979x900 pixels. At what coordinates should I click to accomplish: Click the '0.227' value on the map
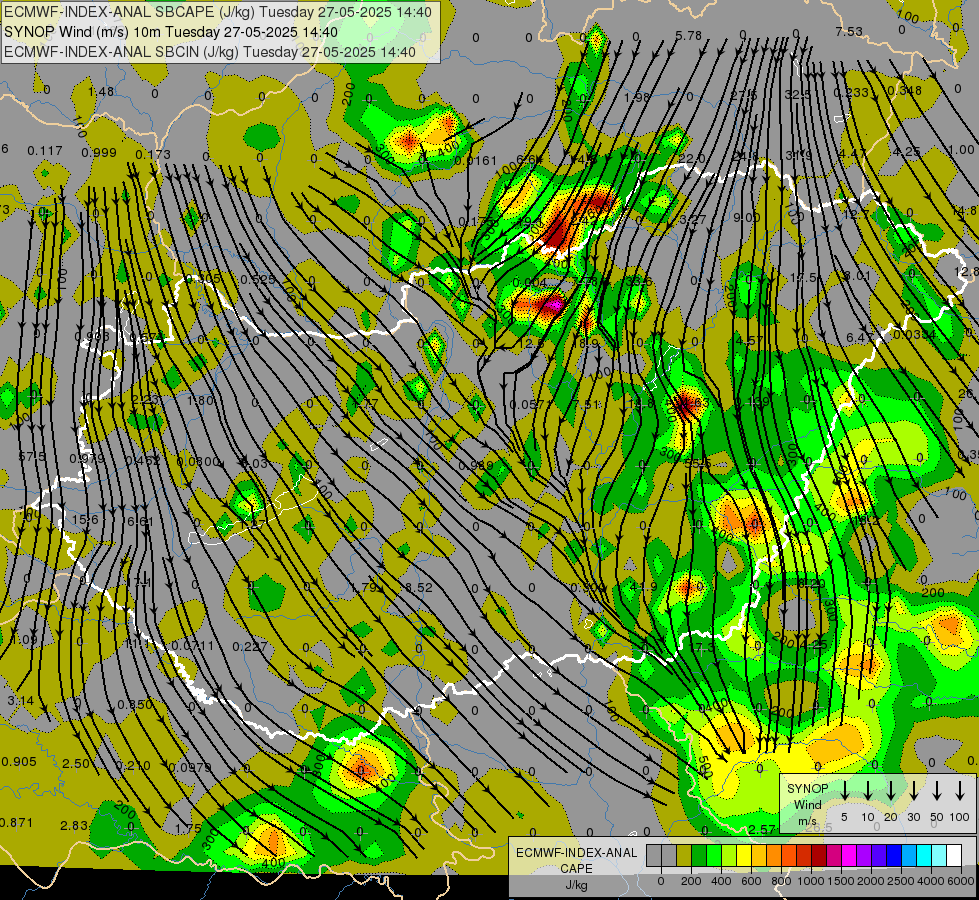tap(250, 646)
